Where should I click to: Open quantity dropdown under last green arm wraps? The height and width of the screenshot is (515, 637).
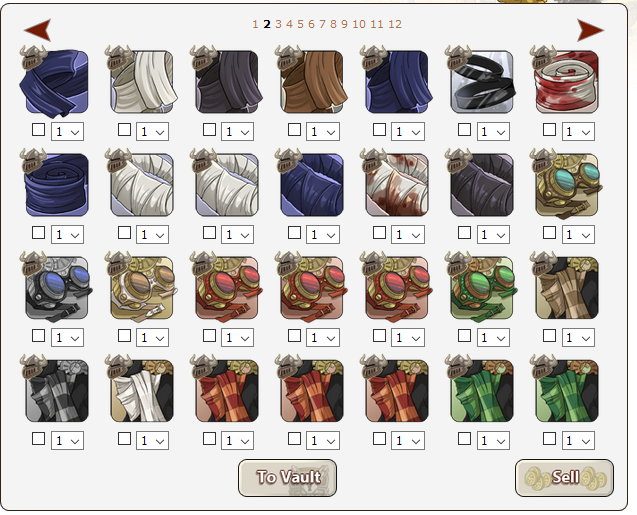click(578, 440)
